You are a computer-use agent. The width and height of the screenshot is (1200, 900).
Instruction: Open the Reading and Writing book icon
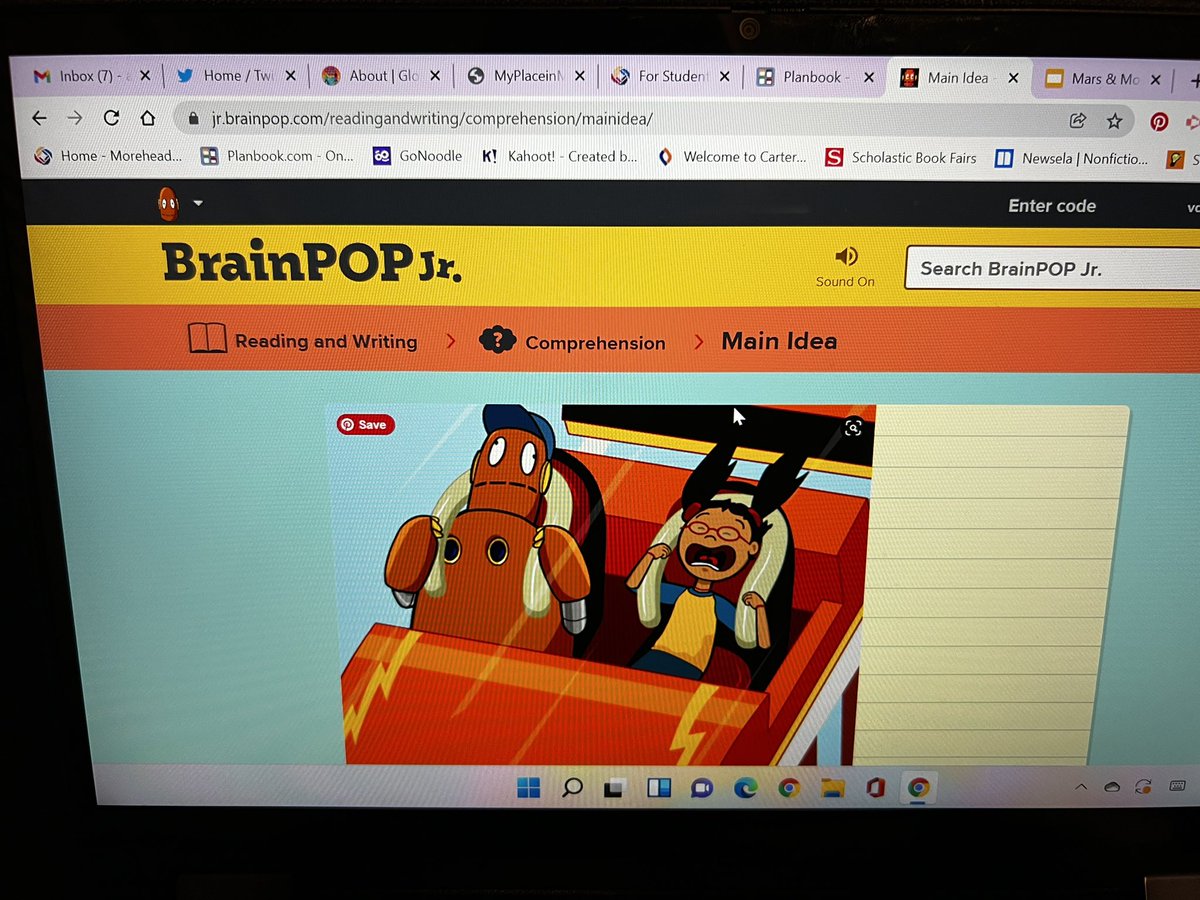coord(207,339)
